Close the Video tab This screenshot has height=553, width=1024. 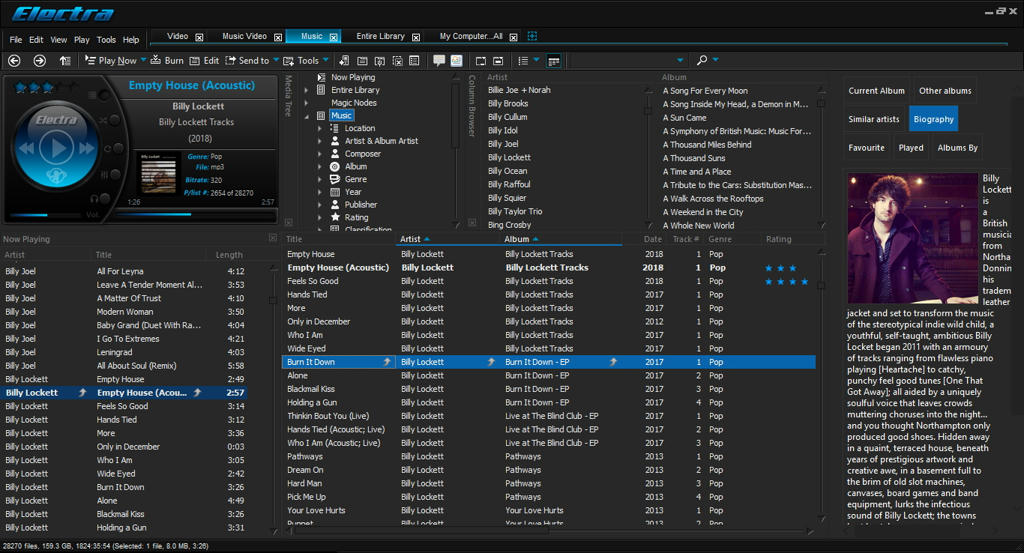(x=200, y=37)
